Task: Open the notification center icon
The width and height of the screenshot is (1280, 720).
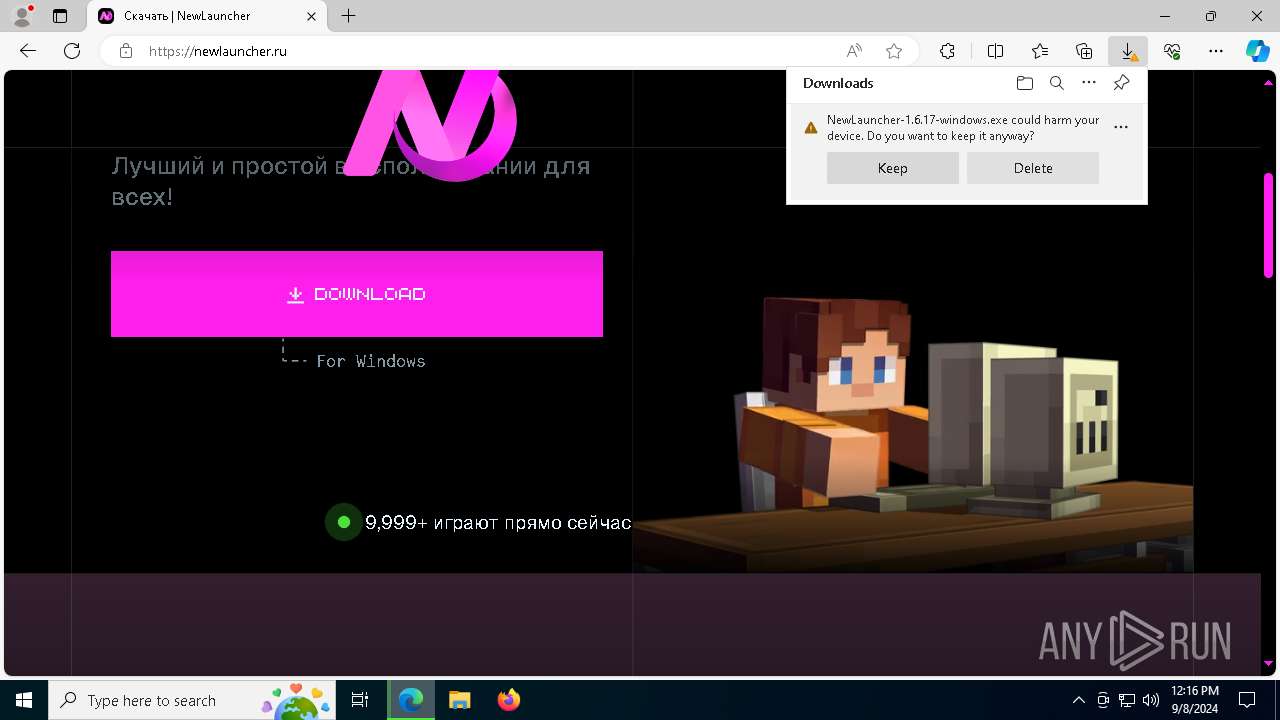Action: [1247, 700]
